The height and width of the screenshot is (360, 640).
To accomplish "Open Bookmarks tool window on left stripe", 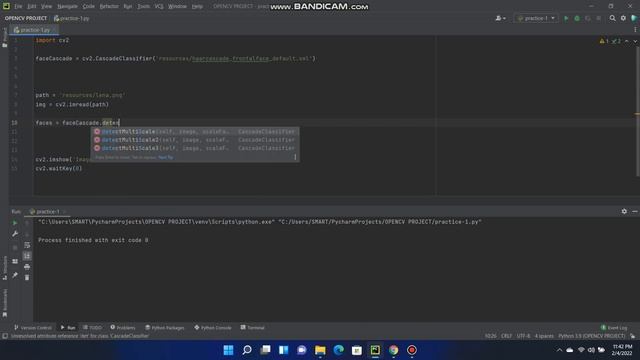I will (x=5, y=303).
